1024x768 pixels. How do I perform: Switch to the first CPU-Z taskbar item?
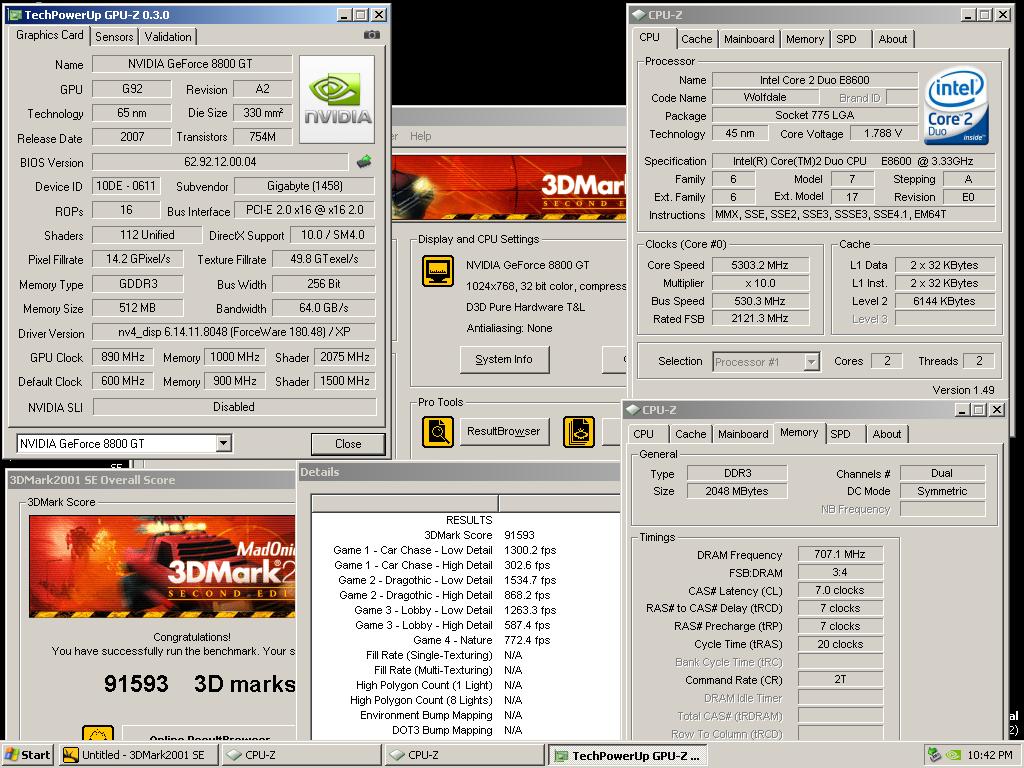click(x=302, y=755)
